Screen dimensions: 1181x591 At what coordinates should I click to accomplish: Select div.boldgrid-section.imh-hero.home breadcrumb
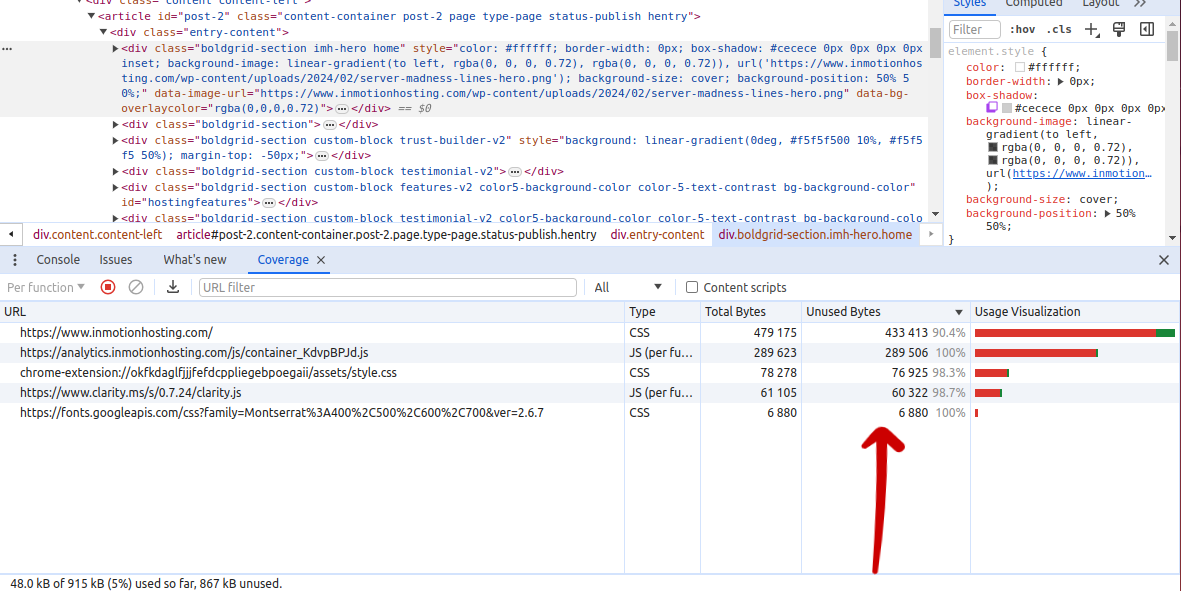pyautogui.click(x=816, y=234)
